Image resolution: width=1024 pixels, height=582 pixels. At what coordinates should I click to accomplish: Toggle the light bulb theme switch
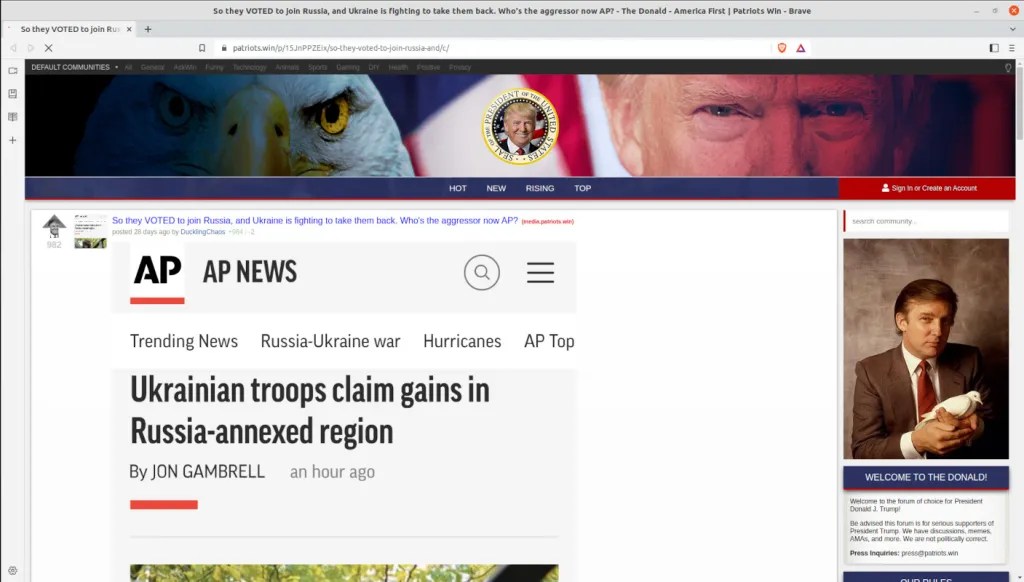[1008, 67]
